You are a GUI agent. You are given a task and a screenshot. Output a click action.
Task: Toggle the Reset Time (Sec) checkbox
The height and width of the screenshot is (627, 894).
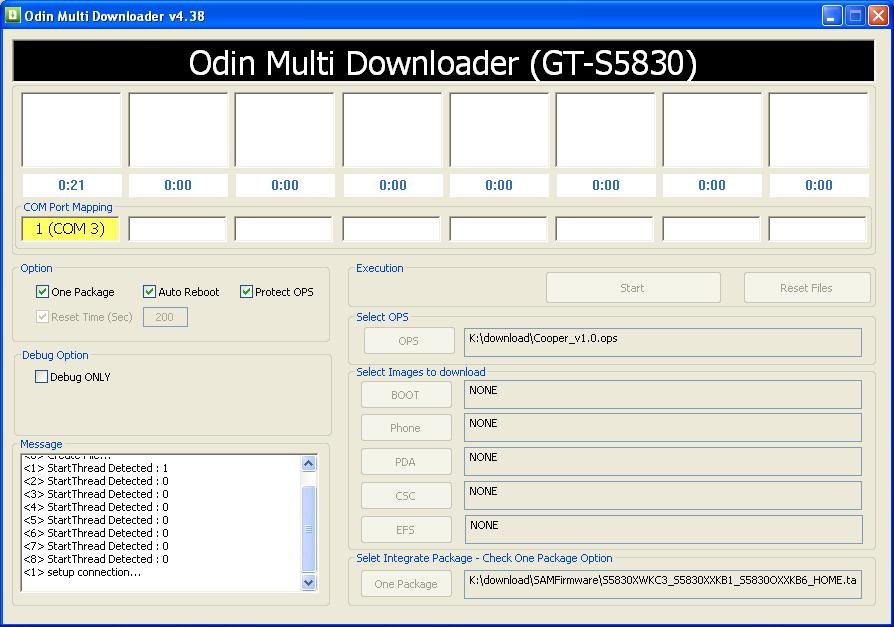tap(42, 317)
